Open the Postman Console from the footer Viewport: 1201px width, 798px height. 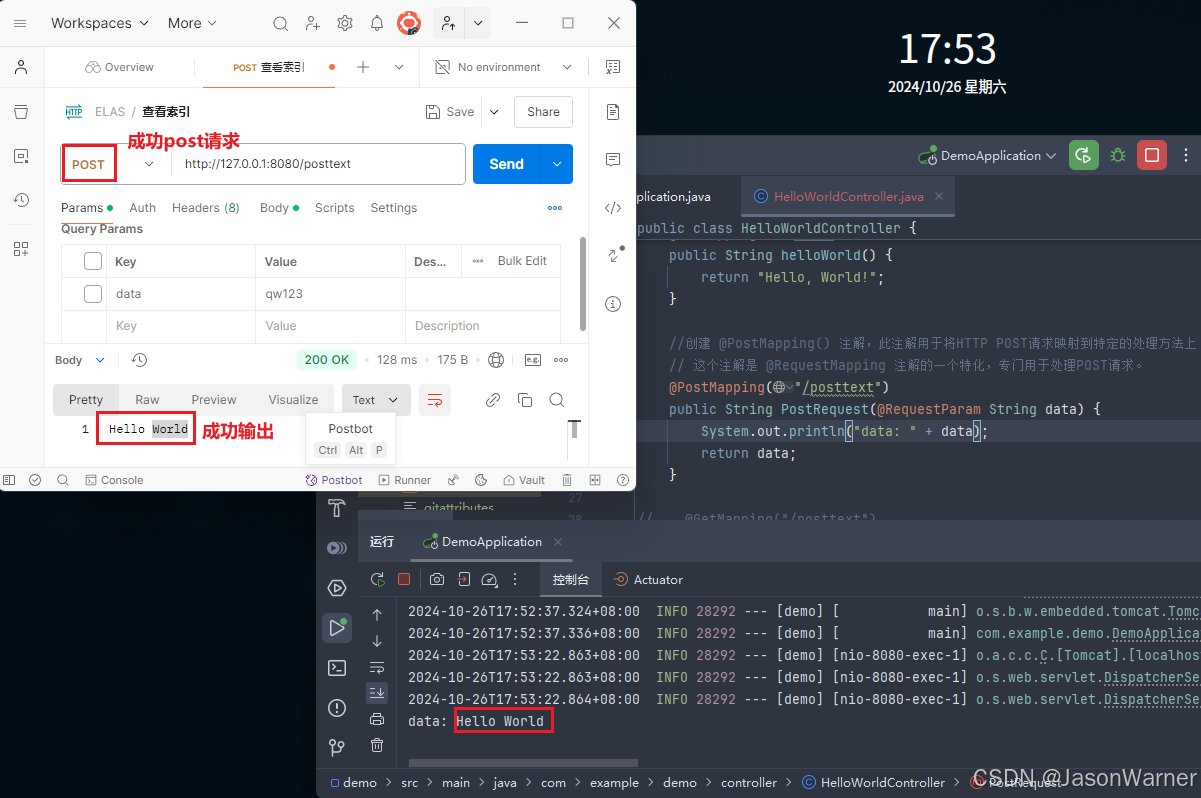[114, 480]
